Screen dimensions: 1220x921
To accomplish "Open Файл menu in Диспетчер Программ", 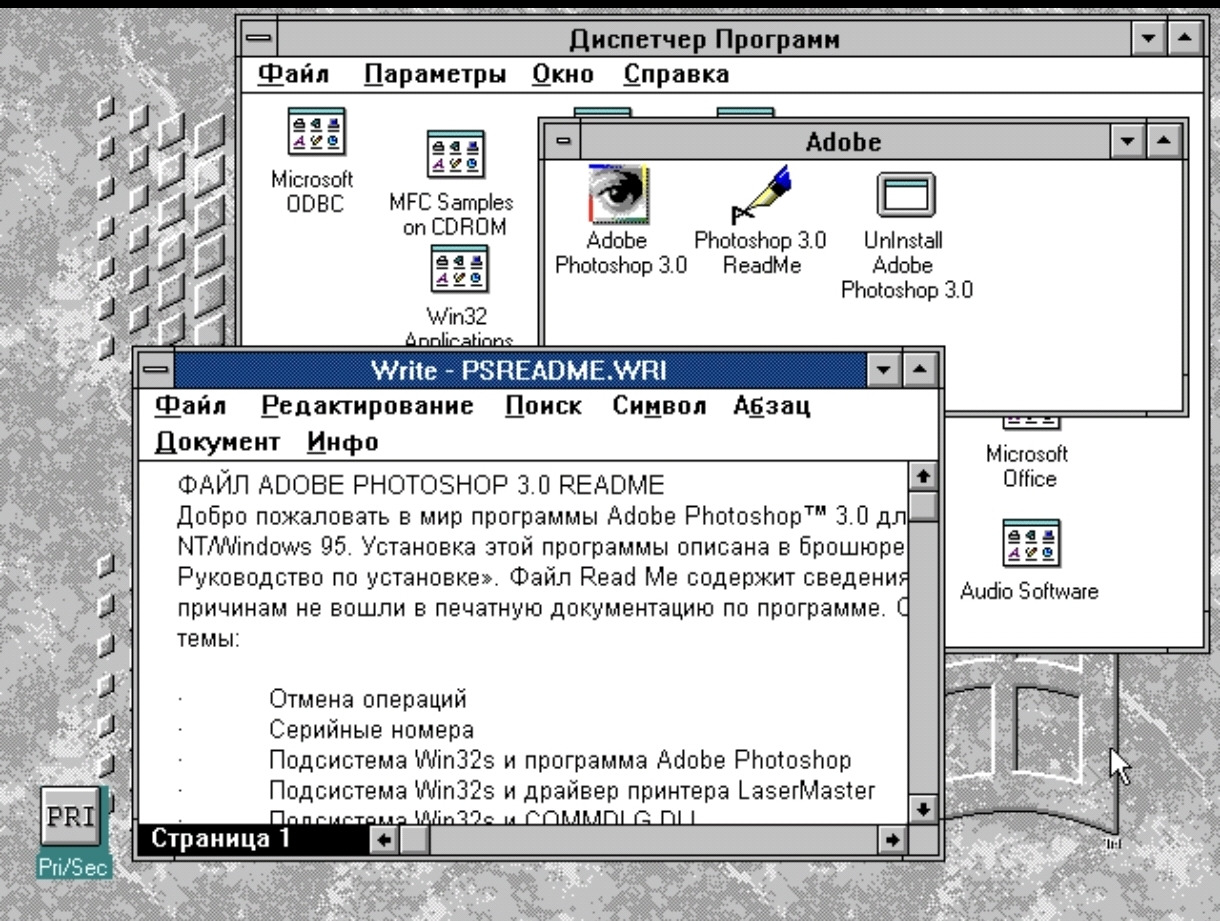I will 294,74.
